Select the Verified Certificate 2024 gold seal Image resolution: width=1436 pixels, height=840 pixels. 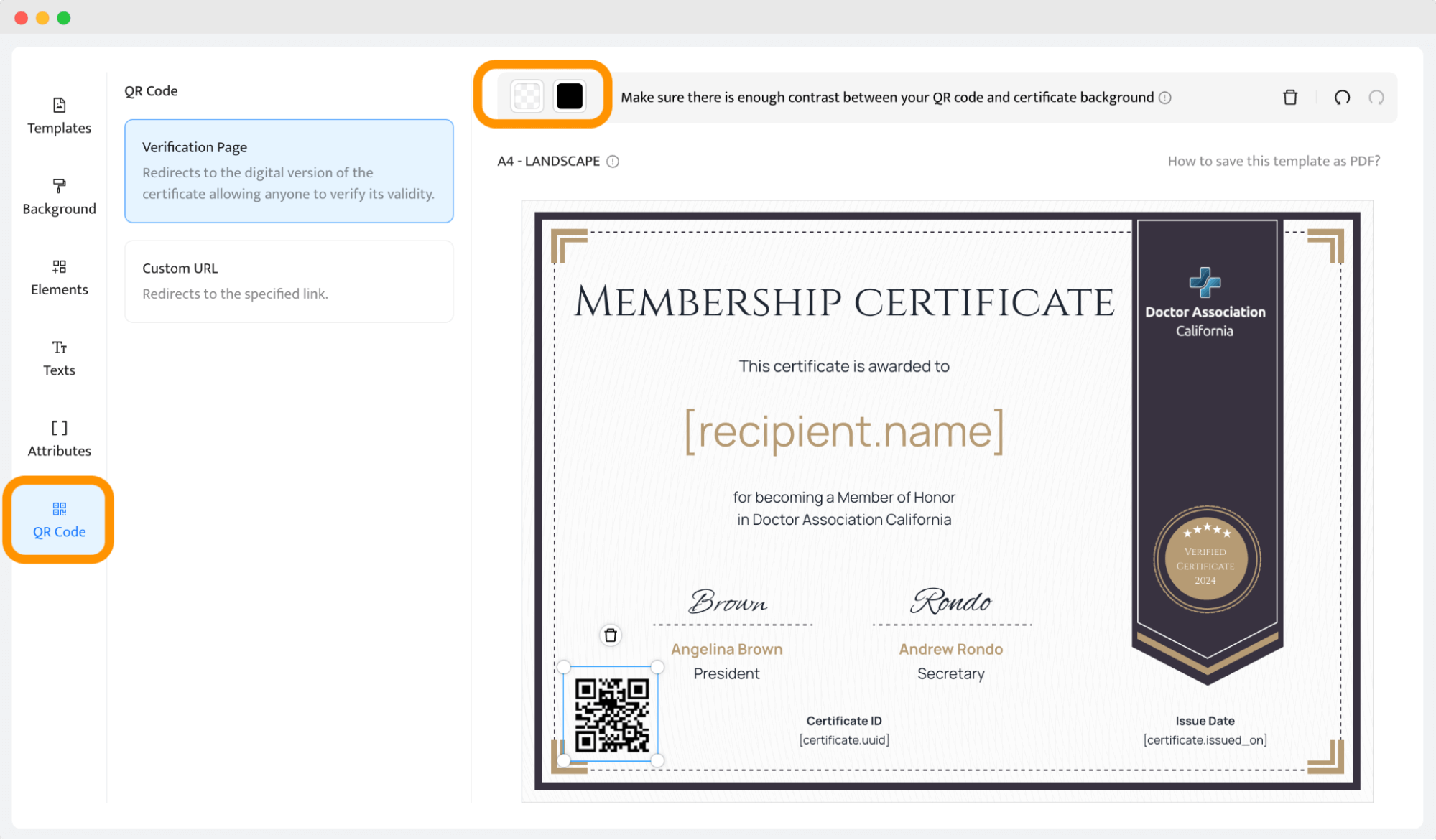1206,559
